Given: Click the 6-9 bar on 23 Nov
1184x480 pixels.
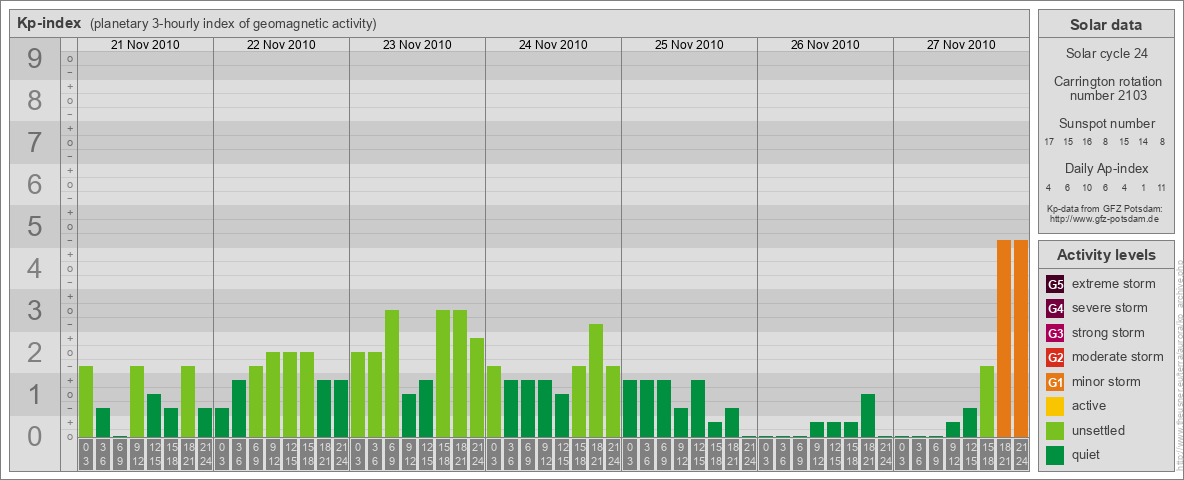Looking at the screenshot, I should click(x=392, y=374).
